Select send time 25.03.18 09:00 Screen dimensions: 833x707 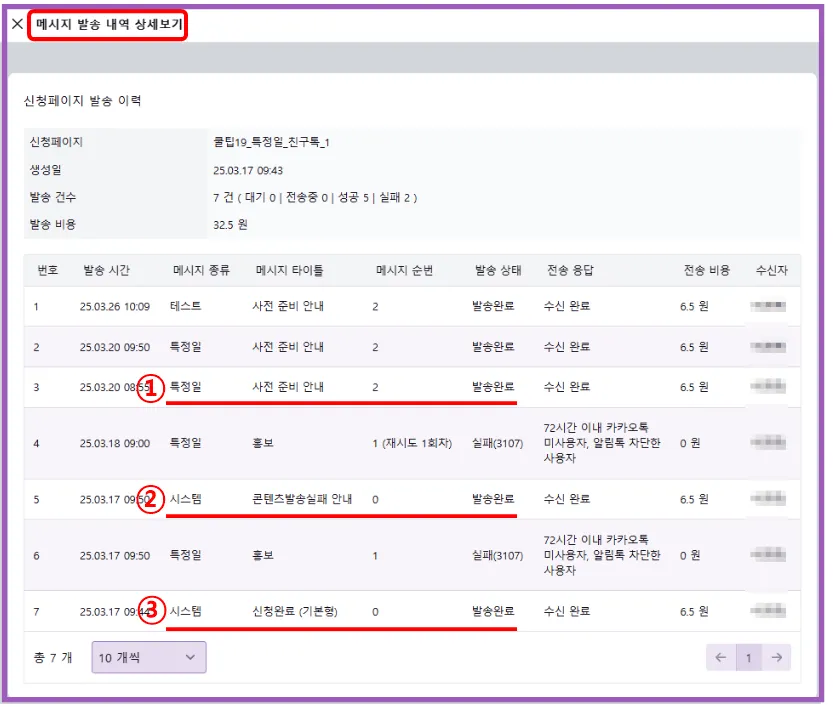(x=115, y=444)
